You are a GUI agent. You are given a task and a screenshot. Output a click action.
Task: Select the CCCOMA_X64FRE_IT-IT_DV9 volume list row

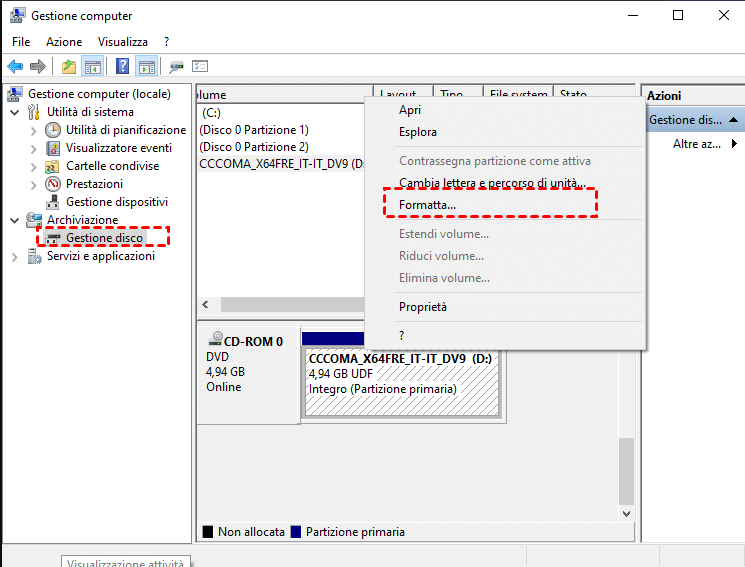[x=281, y=164]
